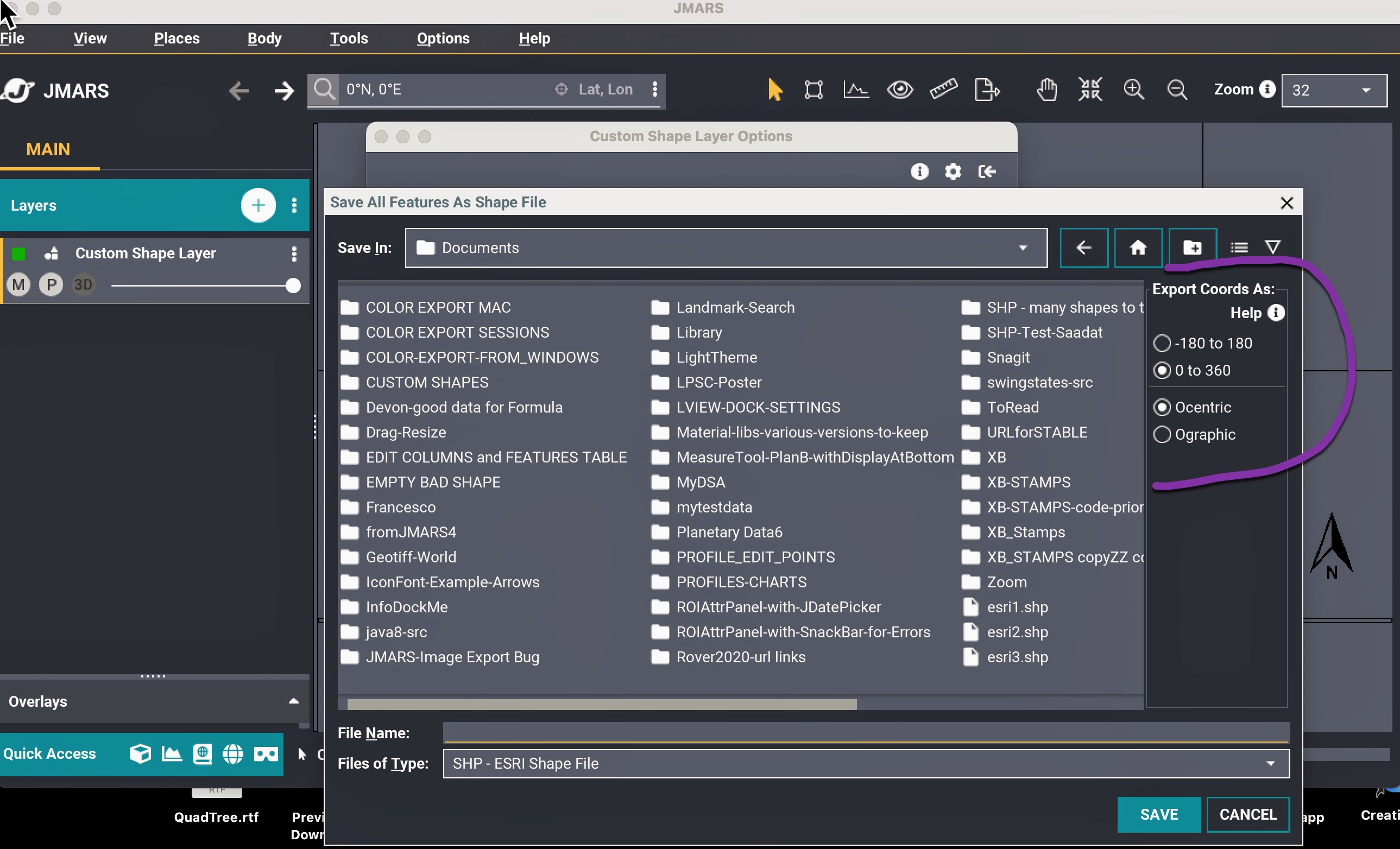The image size is (1400, 849).
Task: Activate the eye investigate tool
Action: pyautogui.click(x=900, y=89)
